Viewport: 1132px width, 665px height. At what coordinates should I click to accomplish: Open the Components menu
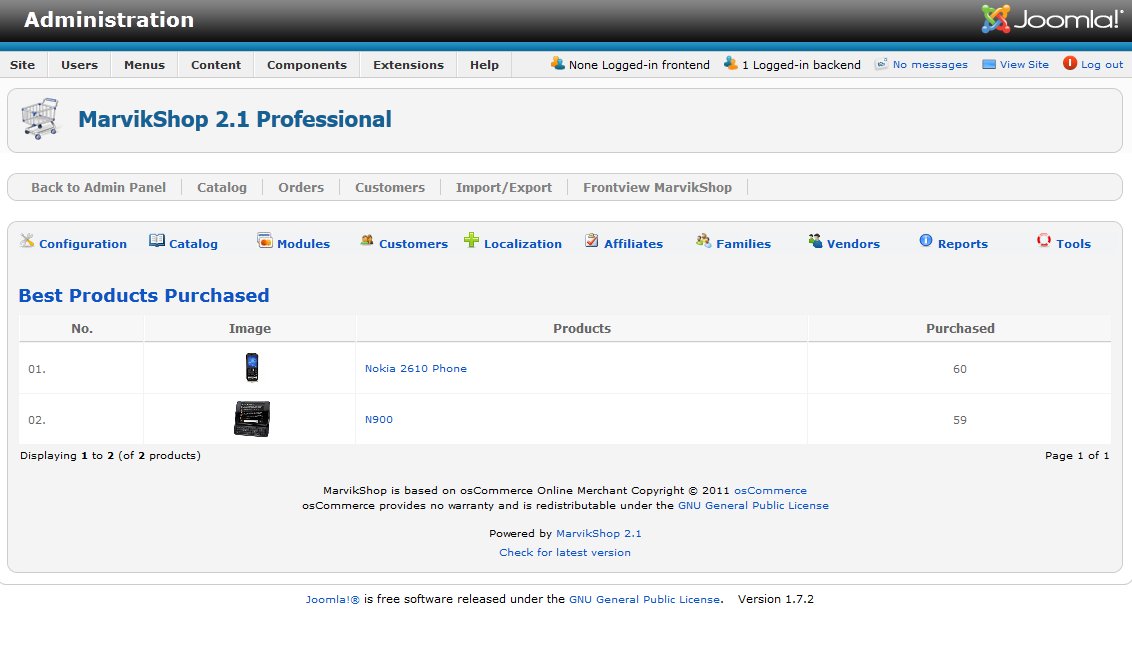point(307,65)
